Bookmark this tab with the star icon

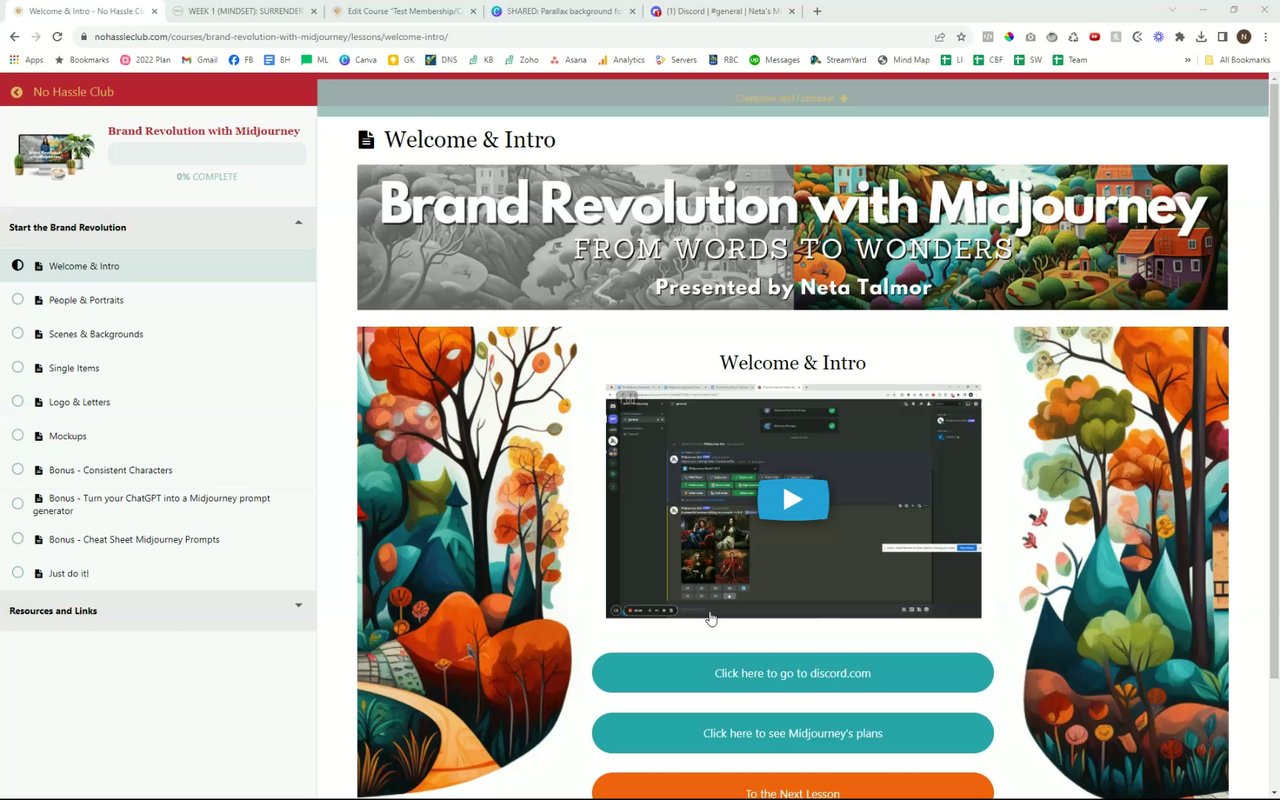[961, 36]
